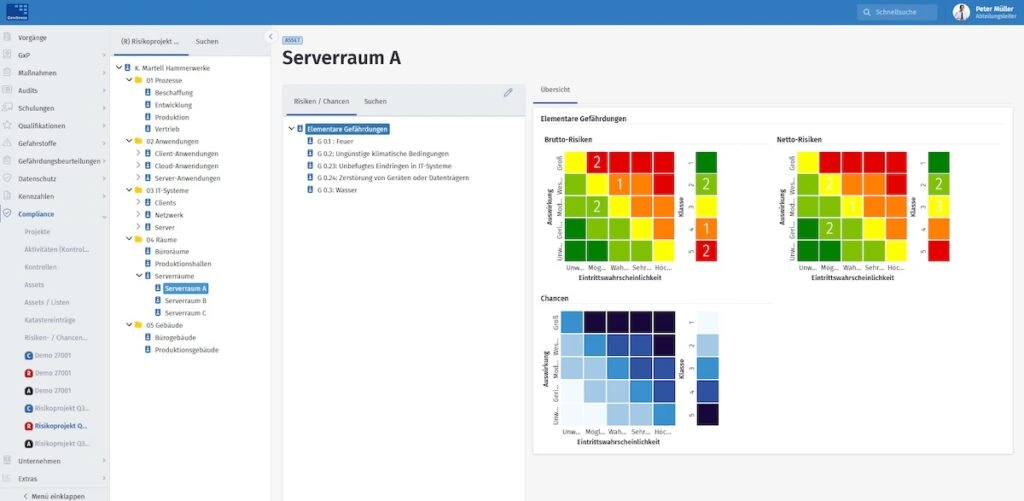Click the Brutto-Risiken red cell showing 2
The height and width of the screenshot is (501, 1024).
point(596,163)
